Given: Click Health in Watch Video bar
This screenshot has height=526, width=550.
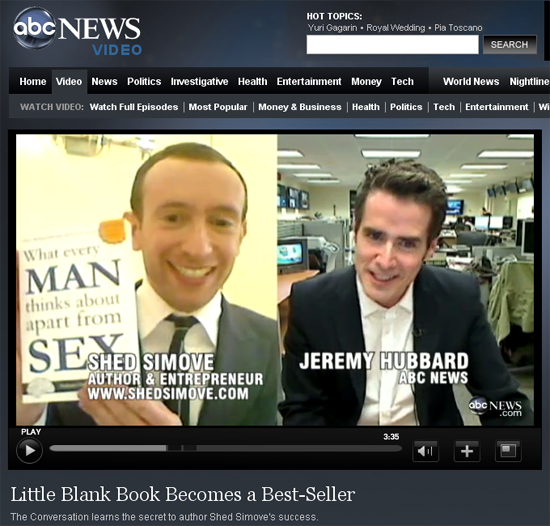Looking at the screenshot, I should [366, 107].
